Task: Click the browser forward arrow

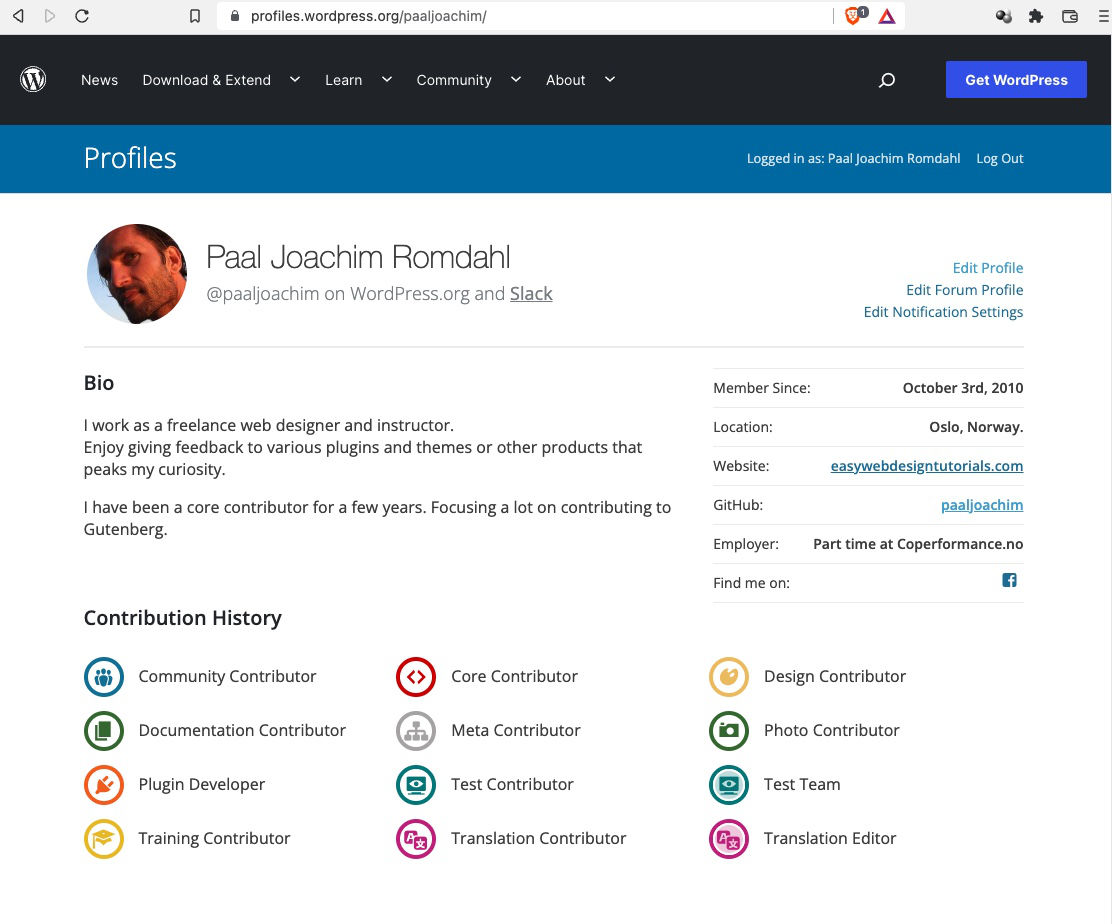Action: click(x=50, y=16)
